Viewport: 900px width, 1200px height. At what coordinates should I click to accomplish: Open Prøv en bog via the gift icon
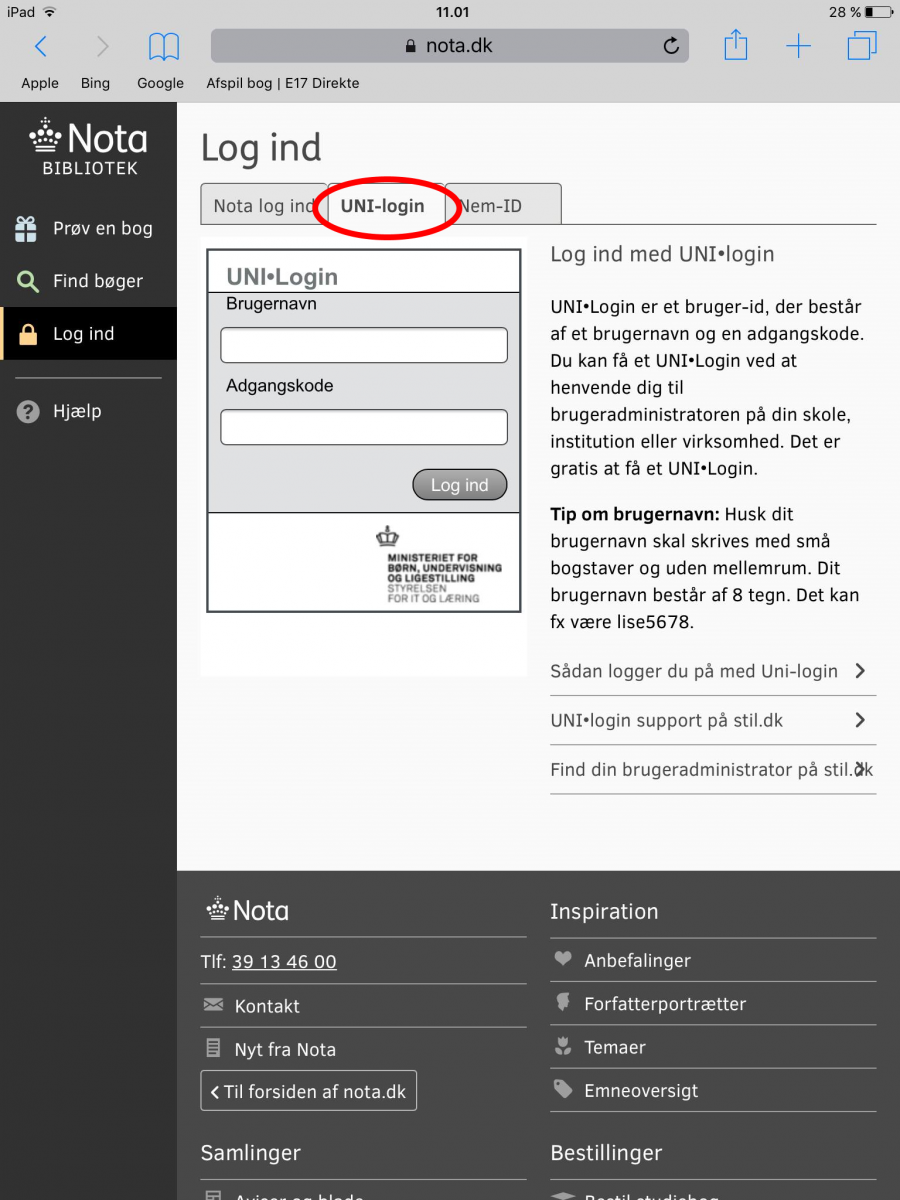pos(28,228)
